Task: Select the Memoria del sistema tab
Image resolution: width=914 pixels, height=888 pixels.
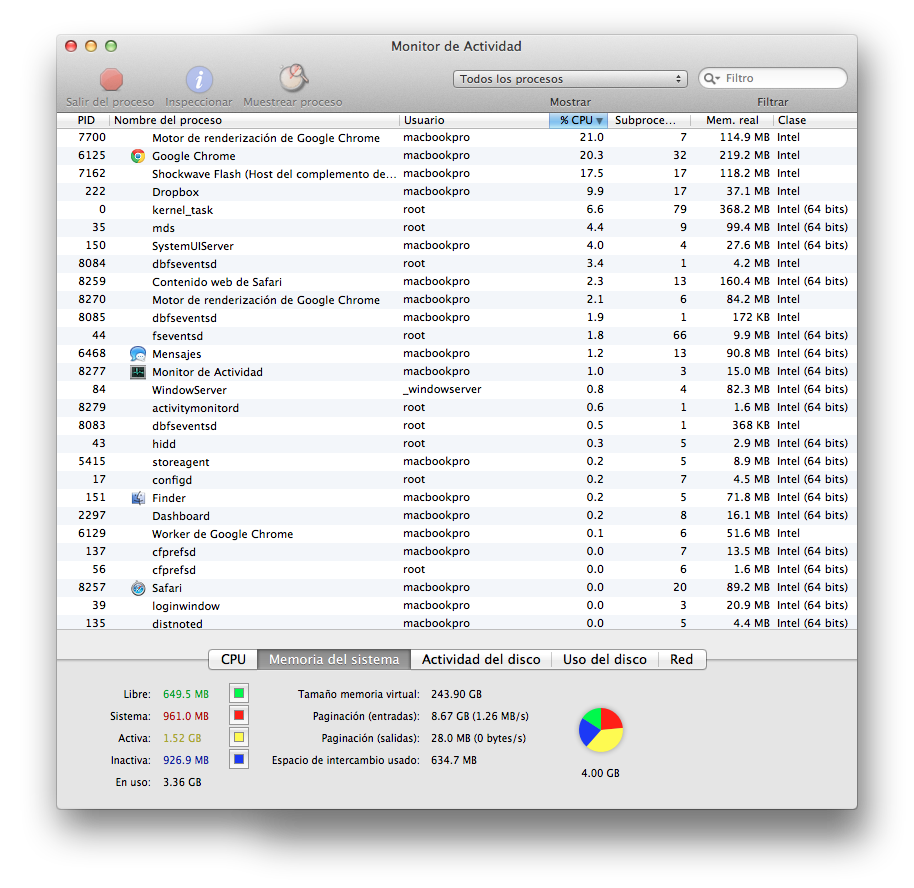Action: pos(334,659)
